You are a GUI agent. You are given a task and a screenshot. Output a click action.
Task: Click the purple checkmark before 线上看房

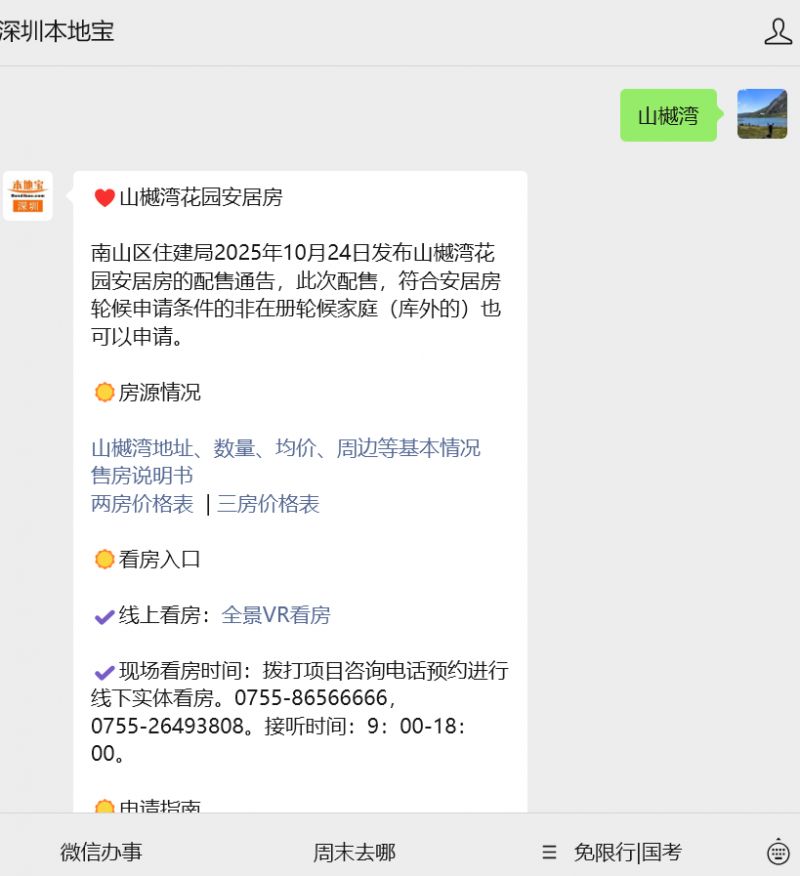point(104,616)
